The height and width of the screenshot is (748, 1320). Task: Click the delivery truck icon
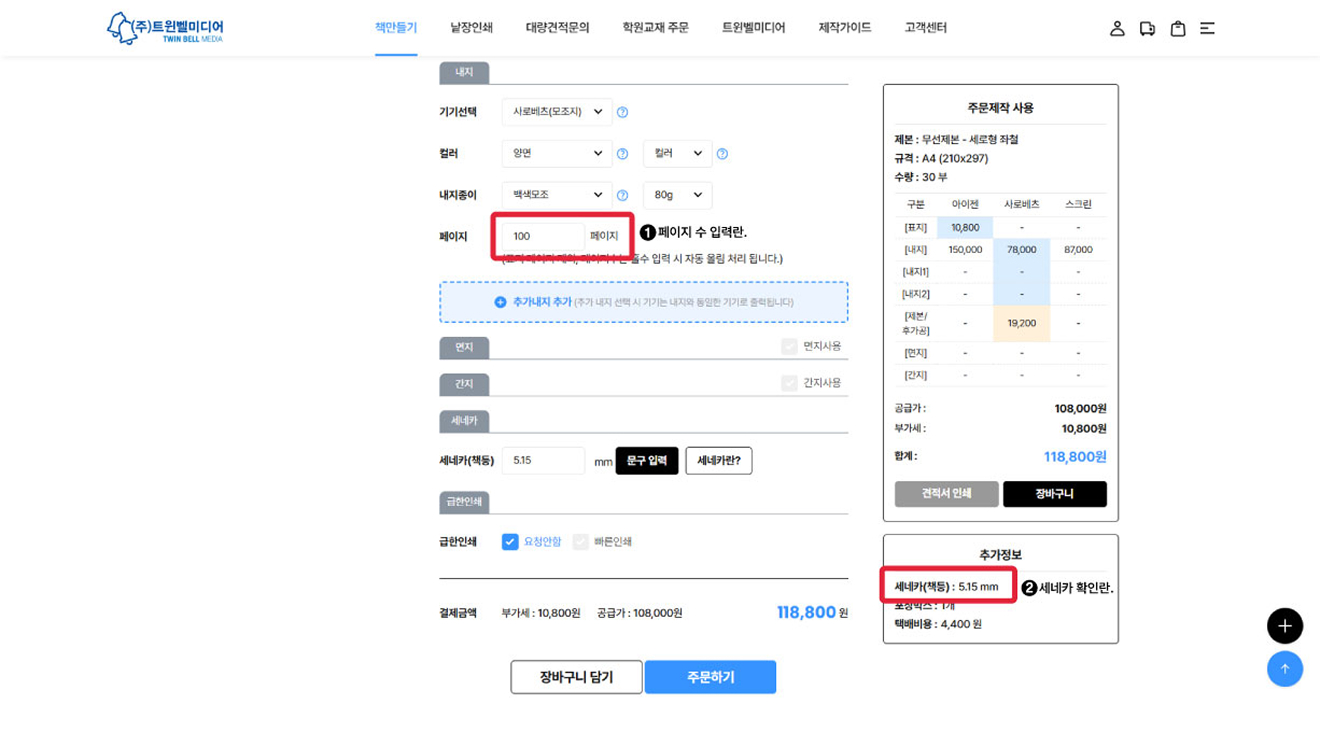coord(1147,29)
